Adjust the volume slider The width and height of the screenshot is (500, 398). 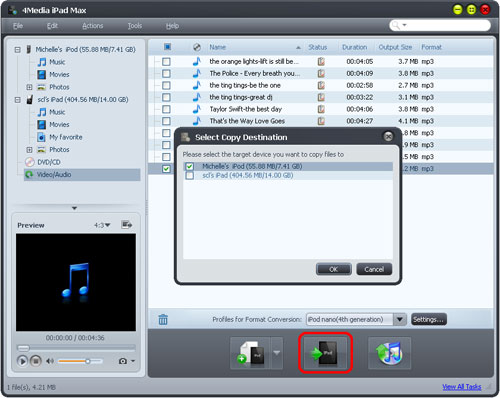pyautogui.click(x=80, y=361)
